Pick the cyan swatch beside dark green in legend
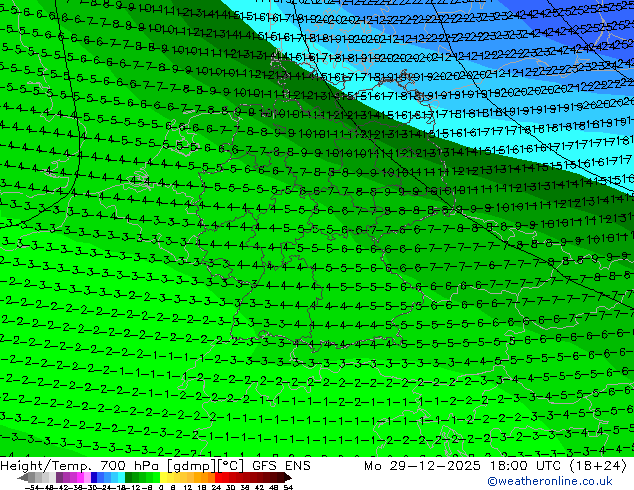 click(x=121, y=477)
